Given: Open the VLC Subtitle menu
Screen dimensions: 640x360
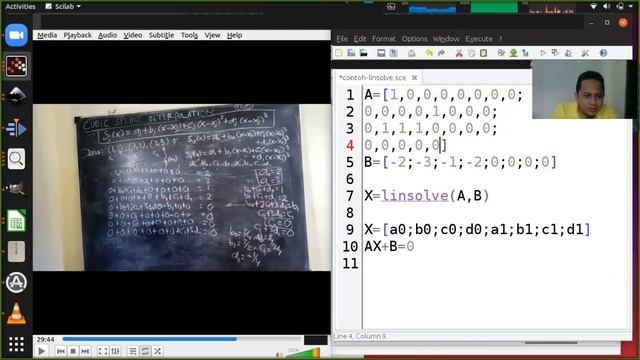Looking at the screenshot, I should click(161, 35).
